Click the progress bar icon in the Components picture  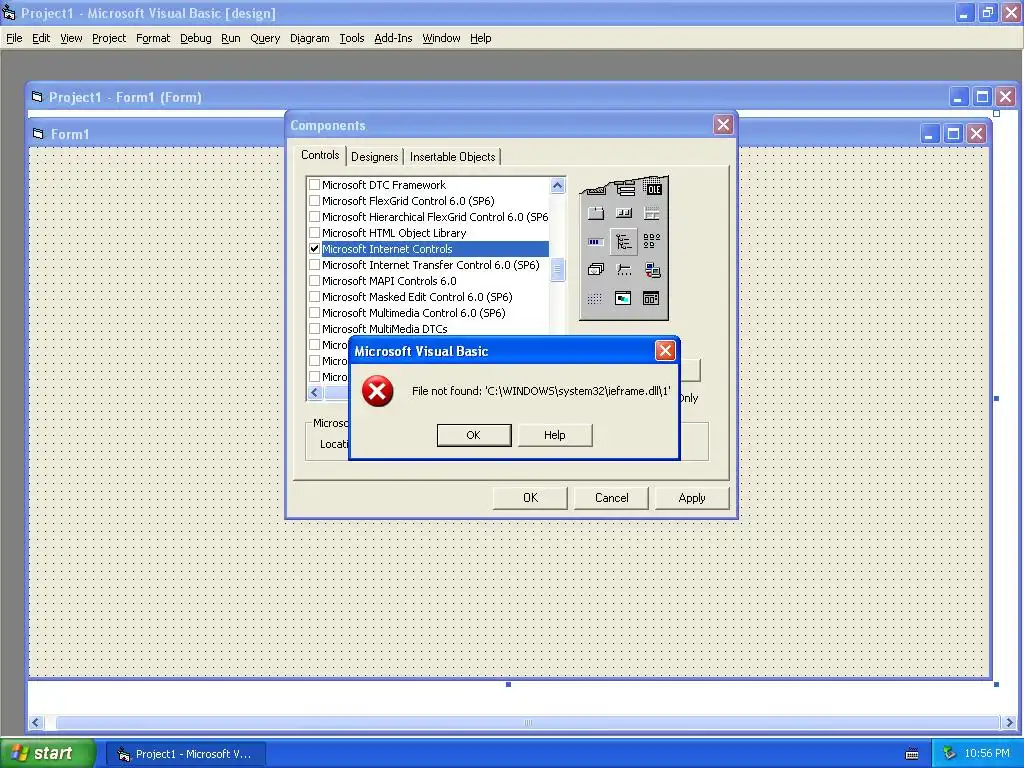(594, 242)
